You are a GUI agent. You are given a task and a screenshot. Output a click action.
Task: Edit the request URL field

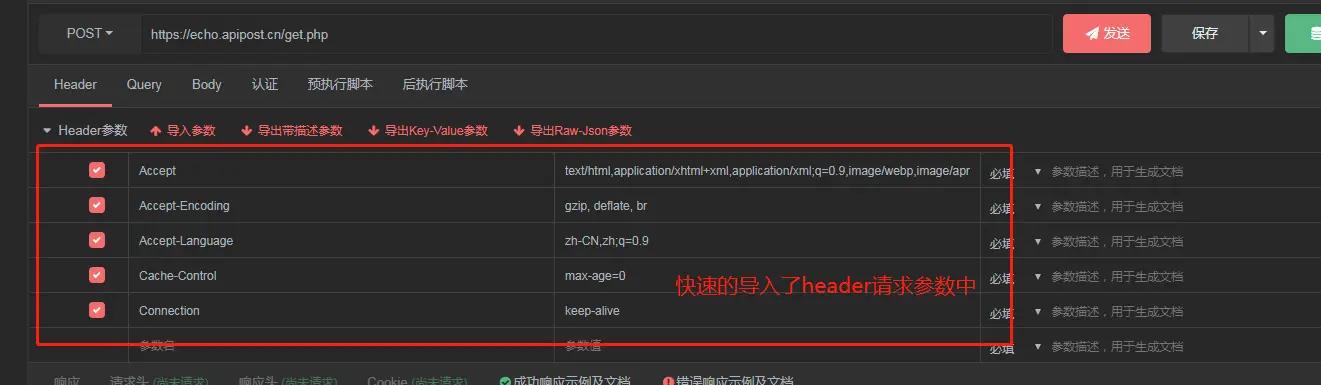596,34
